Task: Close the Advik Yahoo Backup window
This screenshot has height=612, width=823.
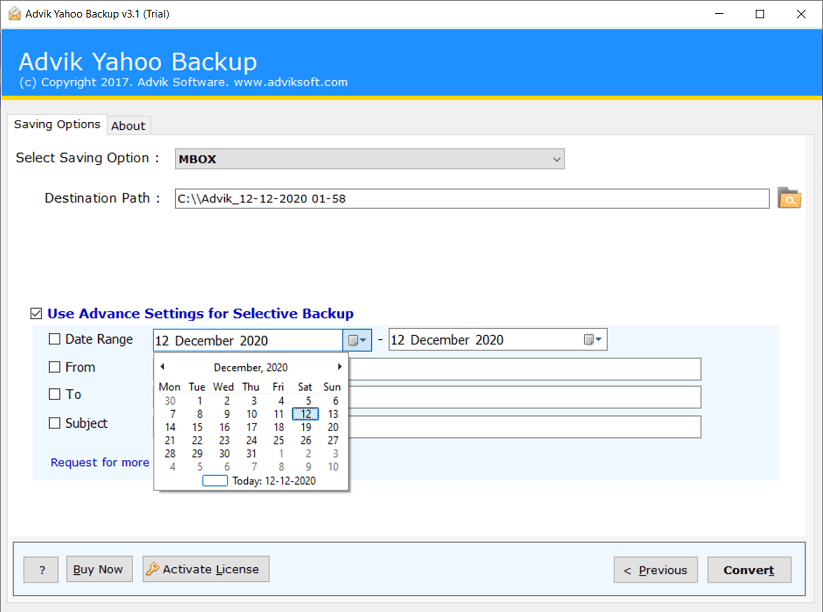Action: [800, 14]
